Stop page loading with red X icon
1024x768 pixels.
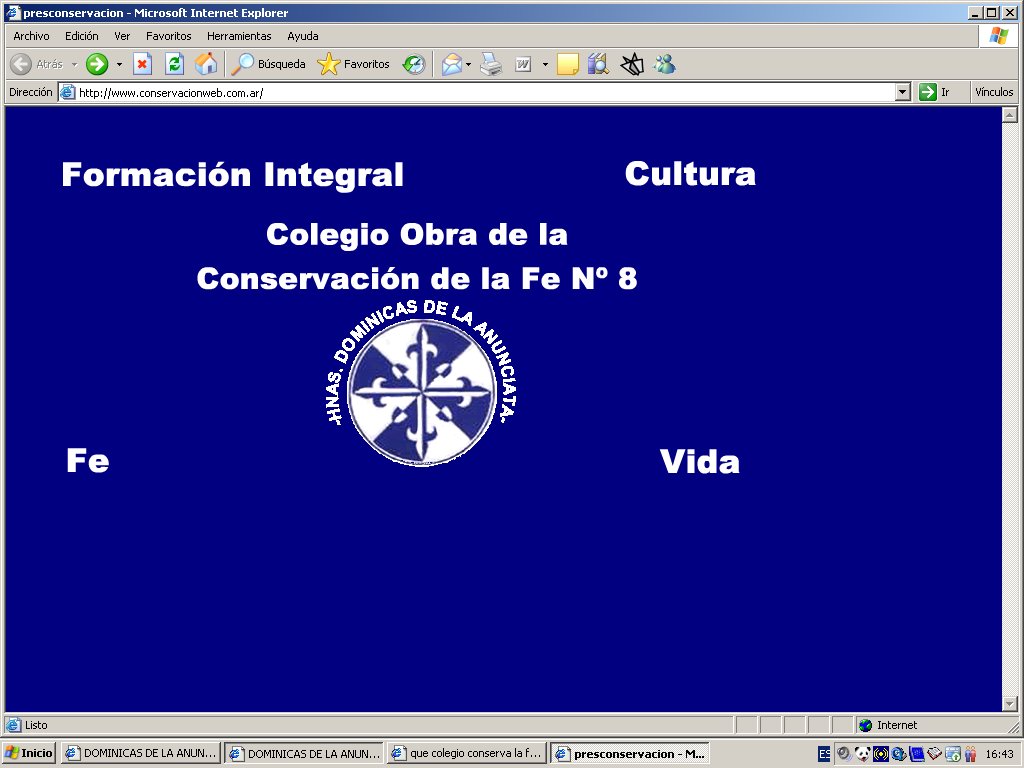142,64
